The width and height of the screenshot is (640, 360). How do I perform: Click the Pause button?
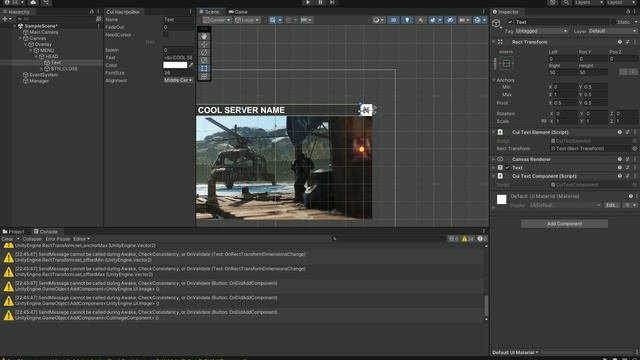coord(320,2)
